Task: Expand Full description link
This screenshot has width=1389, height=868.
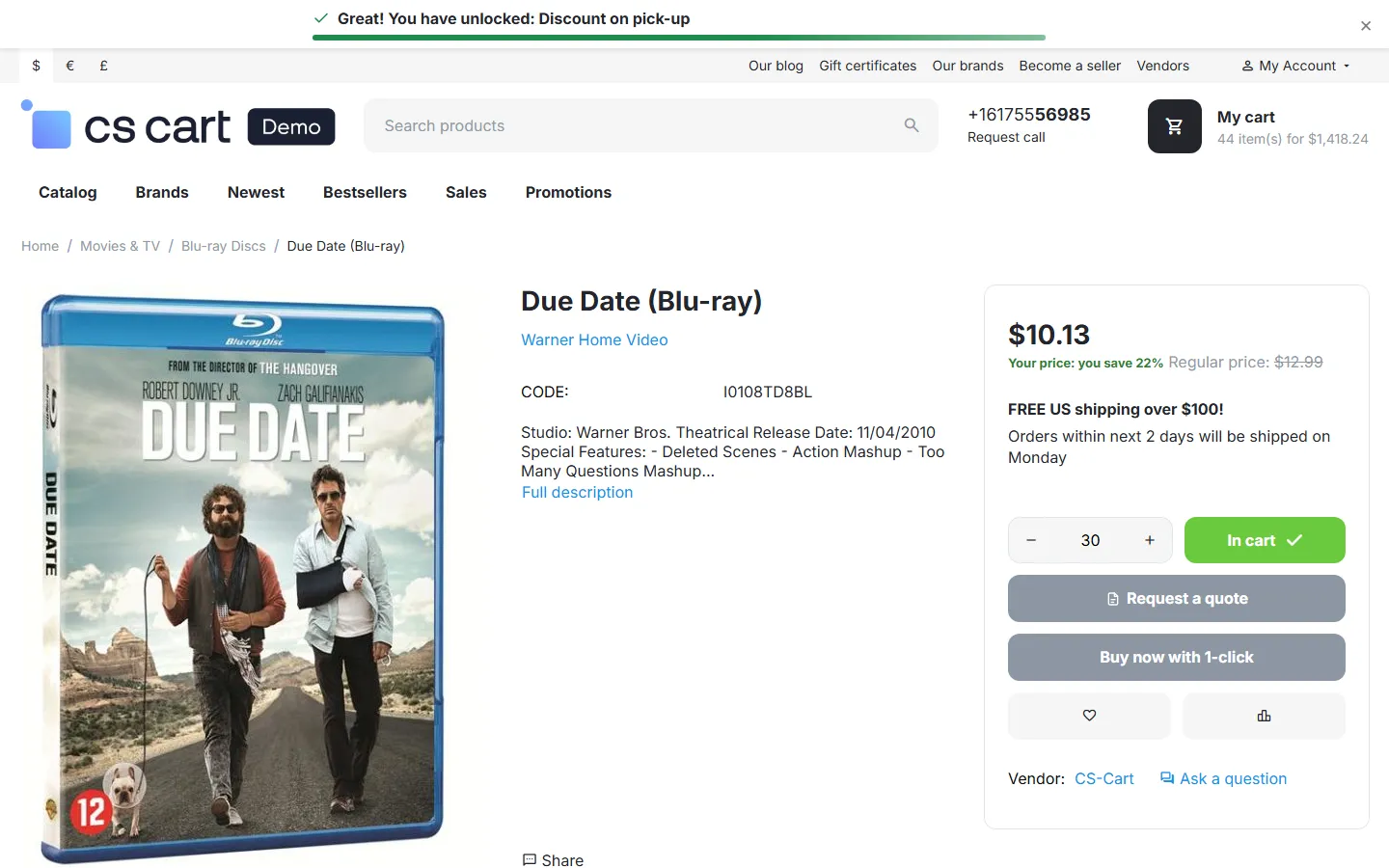Action: click(577, 492)
